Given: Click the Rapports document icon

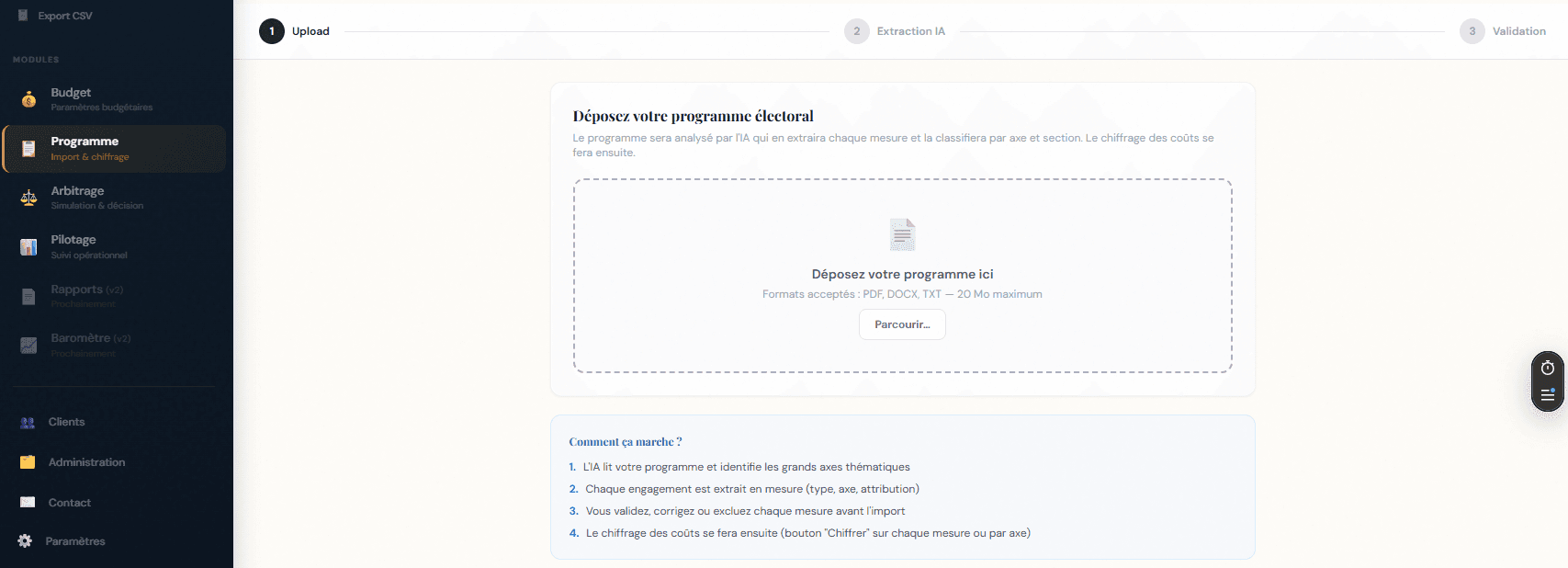Looking at the screenshot, I should click(x=28, y=296).
